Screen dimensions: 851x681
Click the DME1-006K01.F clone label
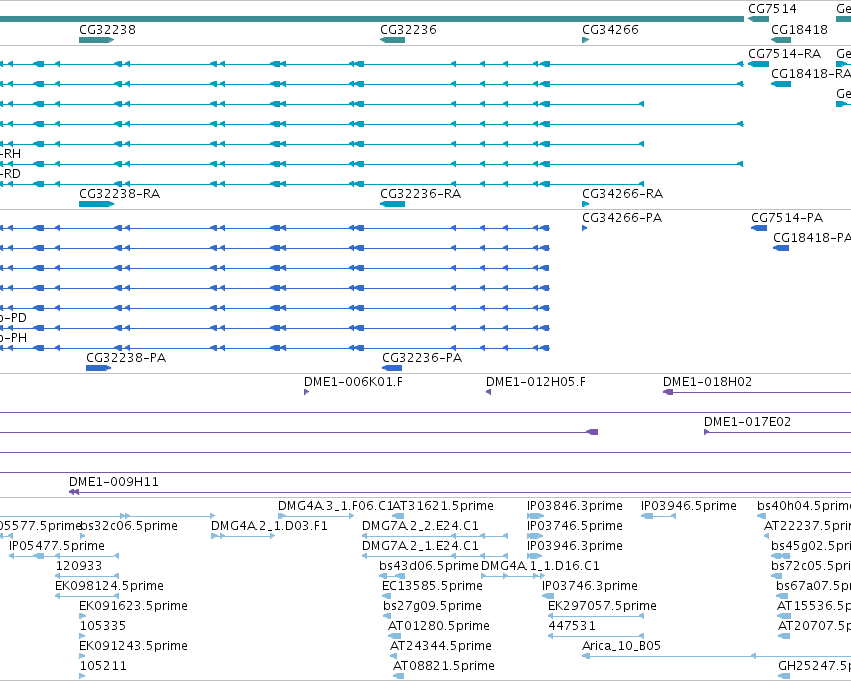(x=353, y=381)
